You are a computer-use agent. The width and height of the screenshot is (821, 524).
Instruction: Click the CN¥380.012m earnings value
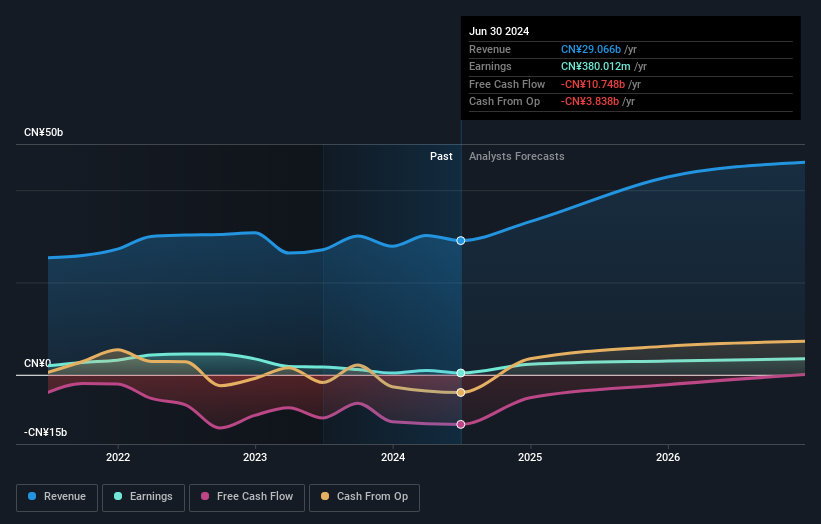pos(595,66)
